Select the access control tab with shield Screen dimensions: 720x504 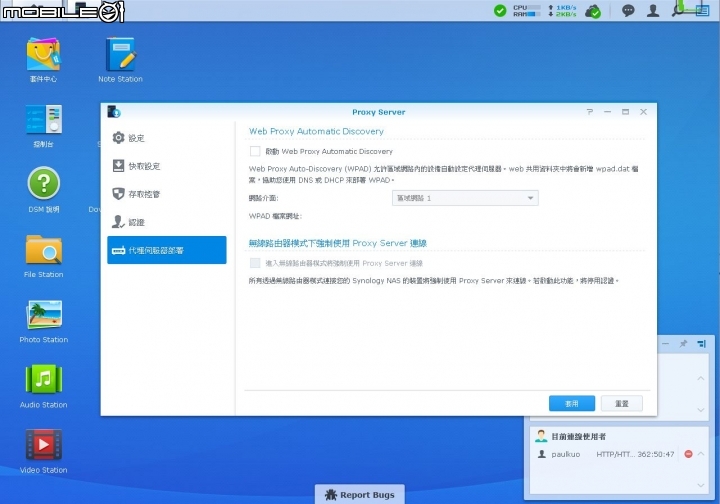166,194
